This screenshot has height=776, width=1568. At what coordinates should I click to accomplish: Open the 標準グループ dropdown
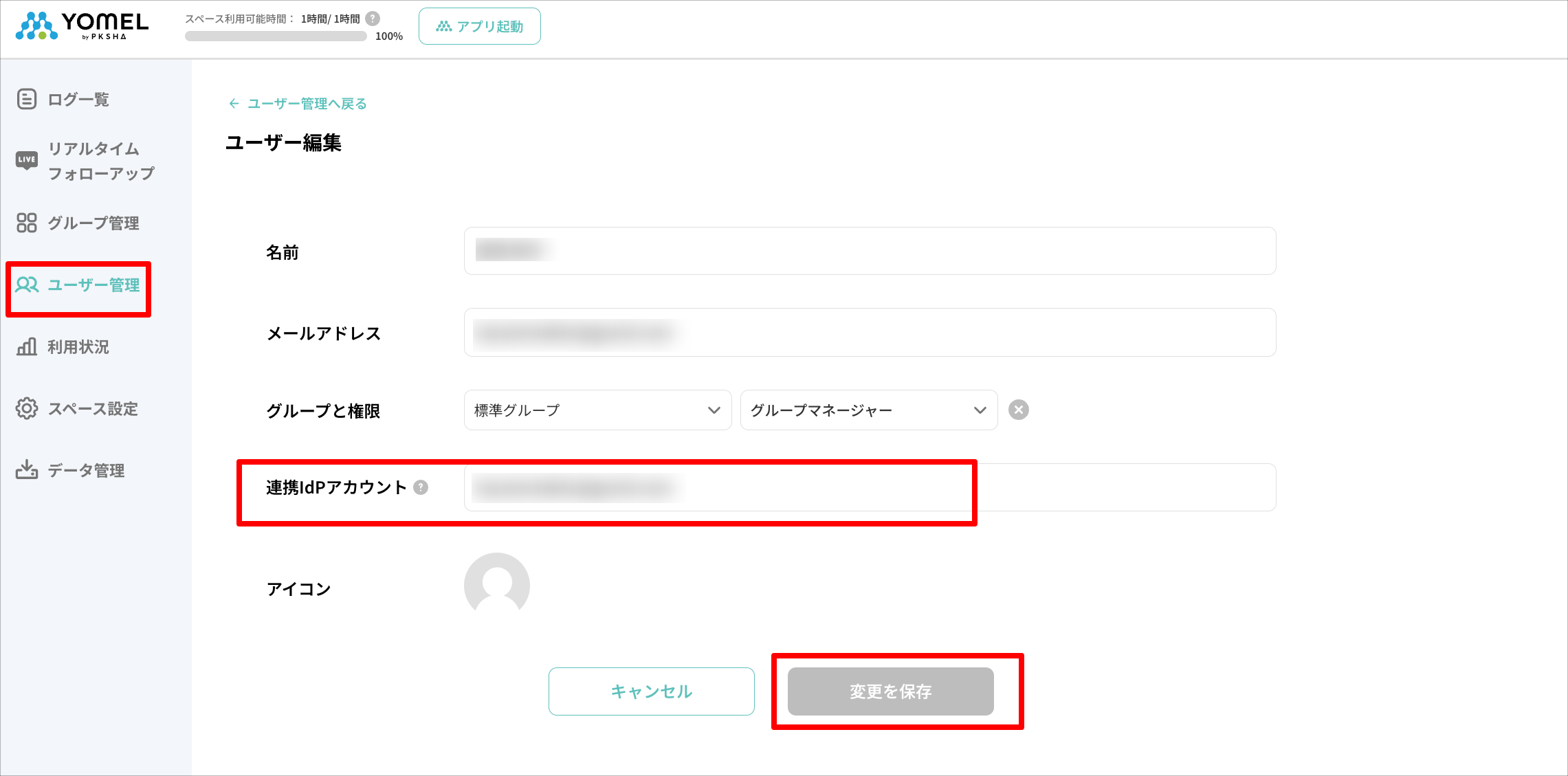(x=597, y=410)
